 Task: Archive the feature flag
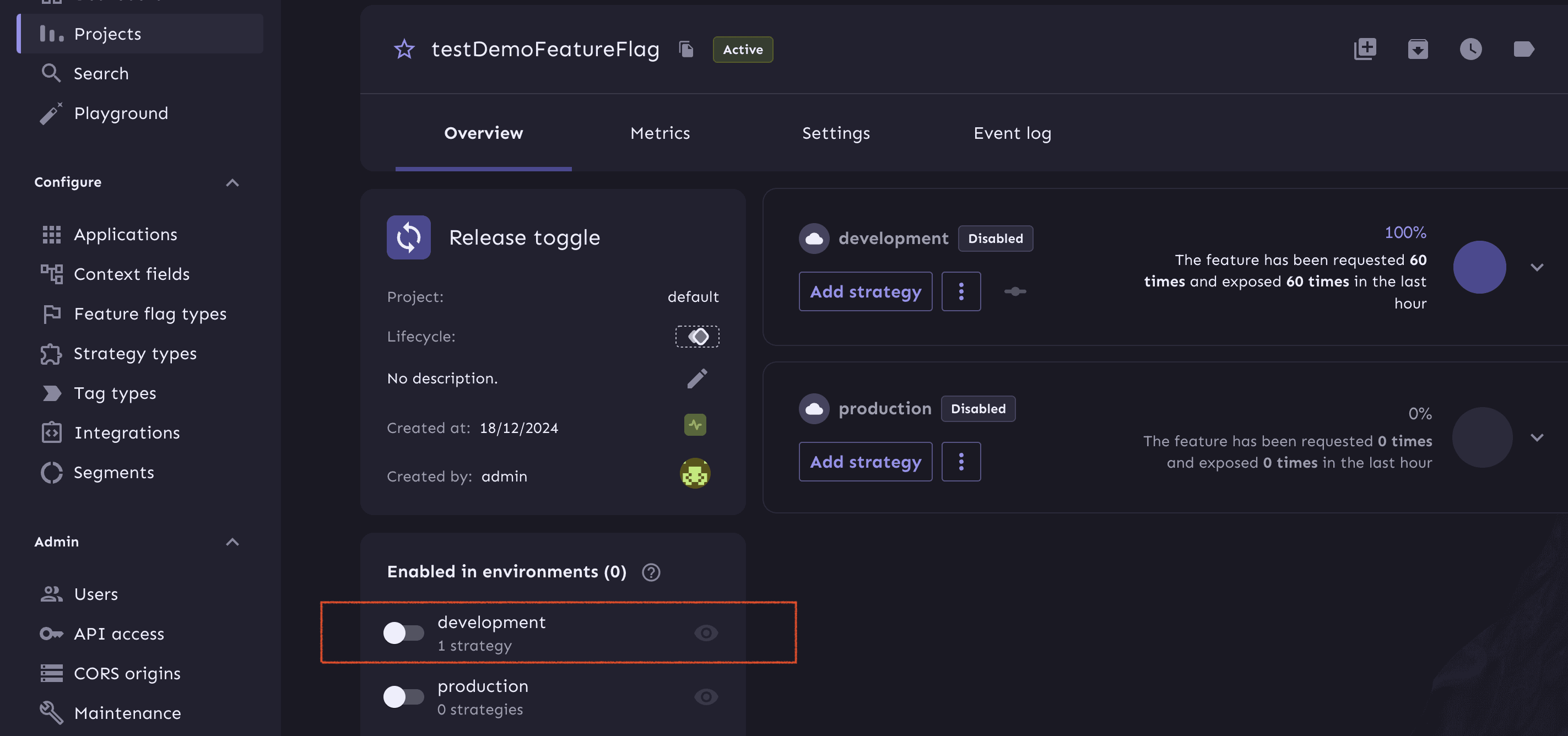[x=1418, y=50]
